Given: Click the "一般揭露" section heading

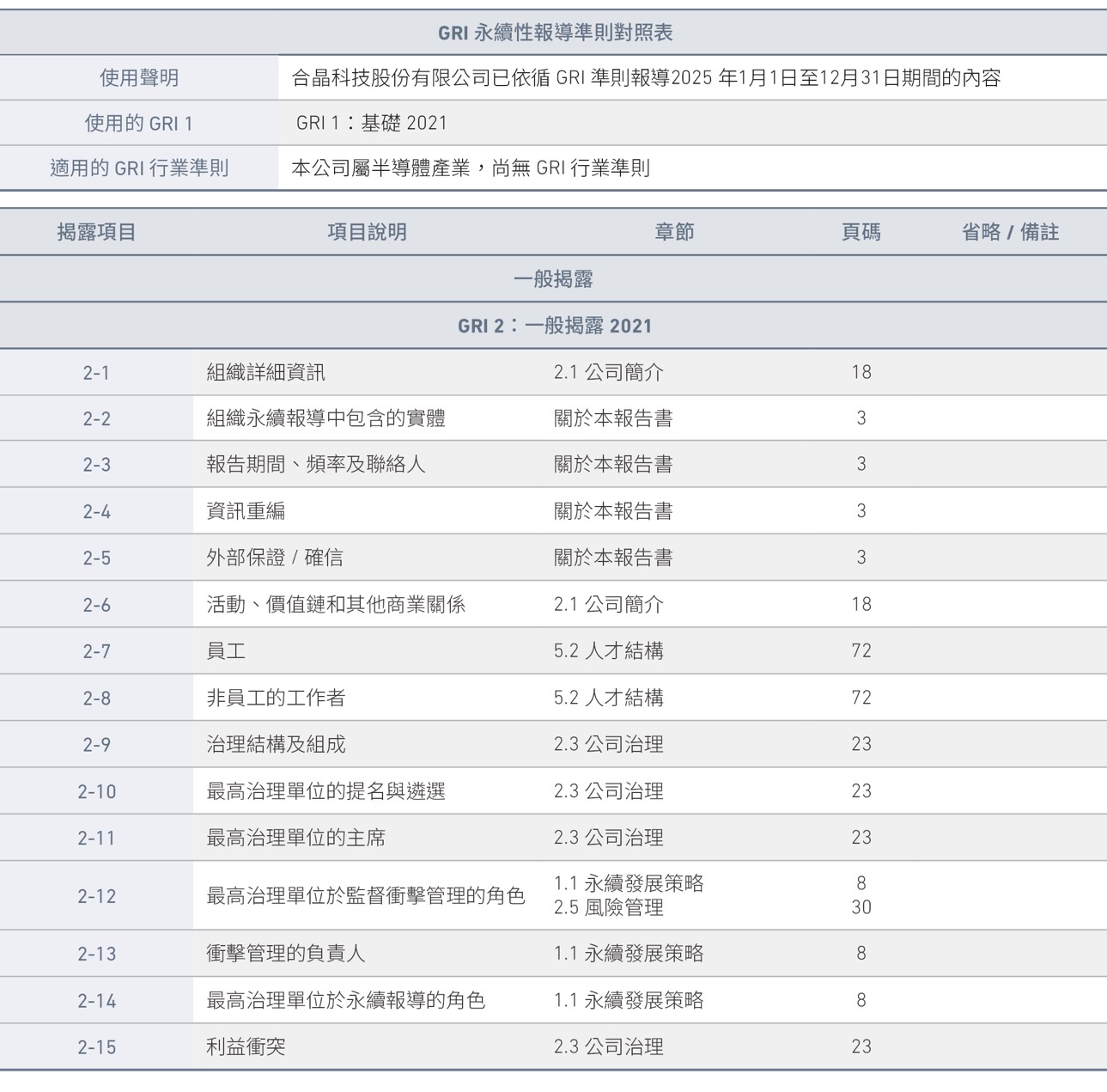Looking at the screenshot, I should pyautogui.click(x=554, y=279).
